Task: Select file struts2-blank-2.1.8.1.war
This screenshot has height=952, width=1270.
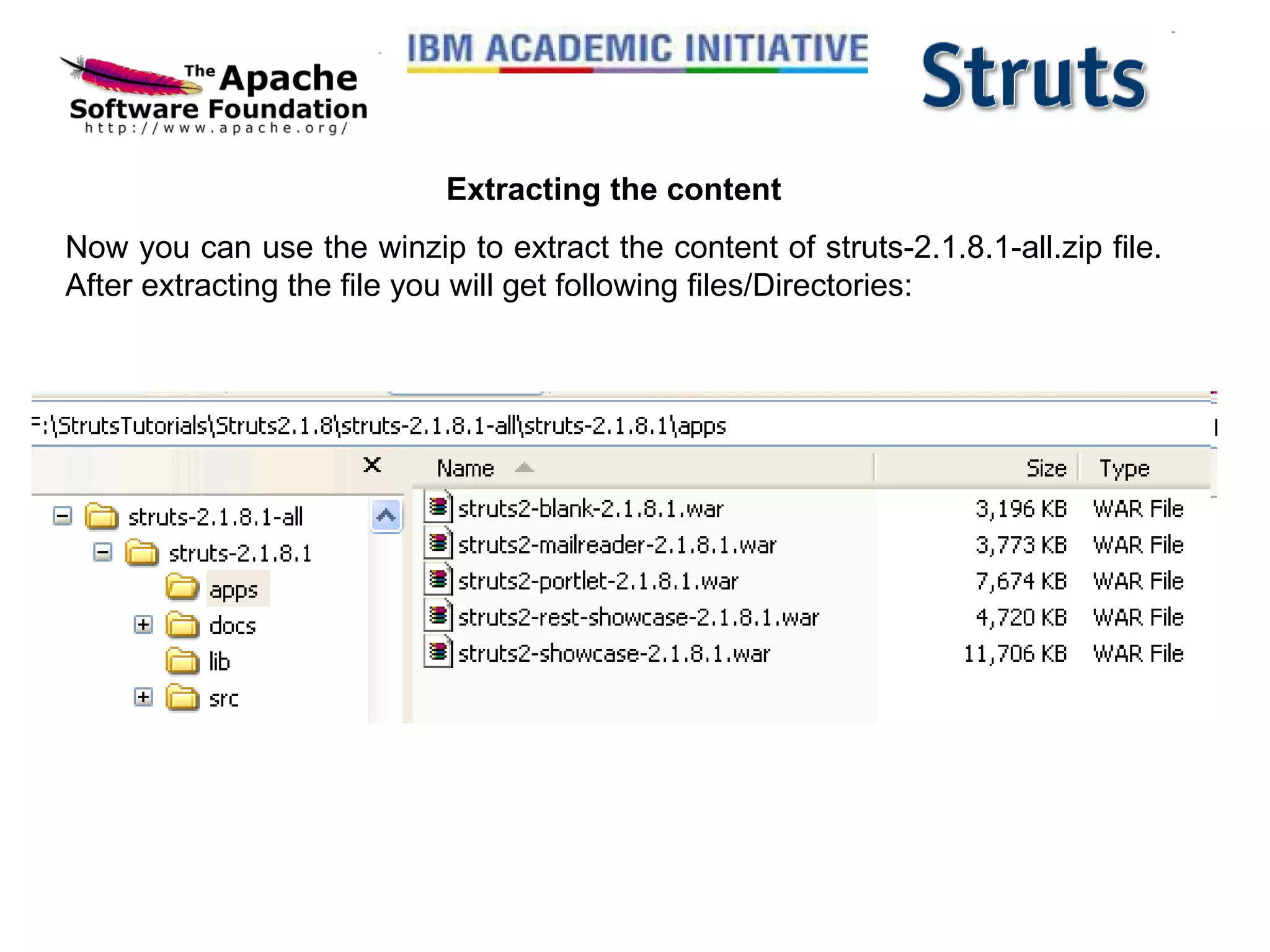Action: pos(591,508)
